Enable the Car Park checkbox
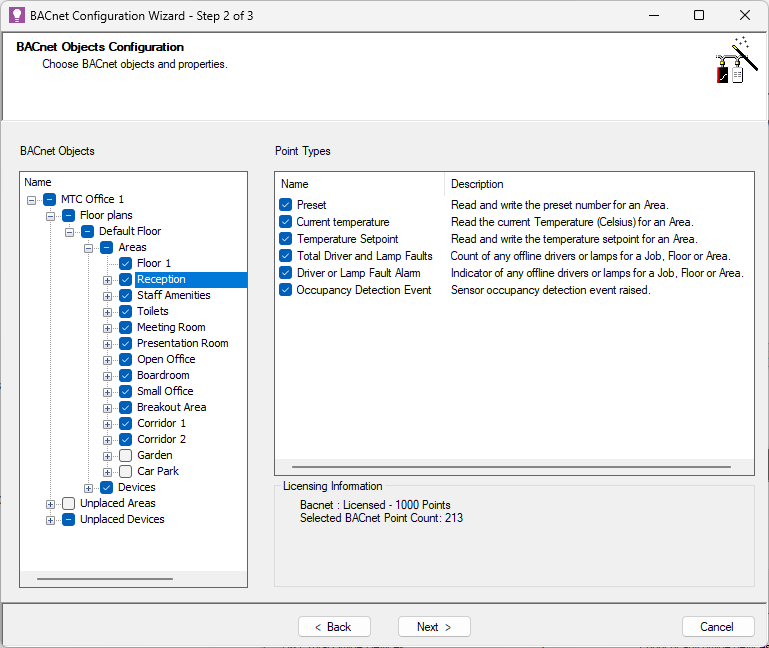Image resolution: width=769 pixels, height=648 pixels. point(126,471)
